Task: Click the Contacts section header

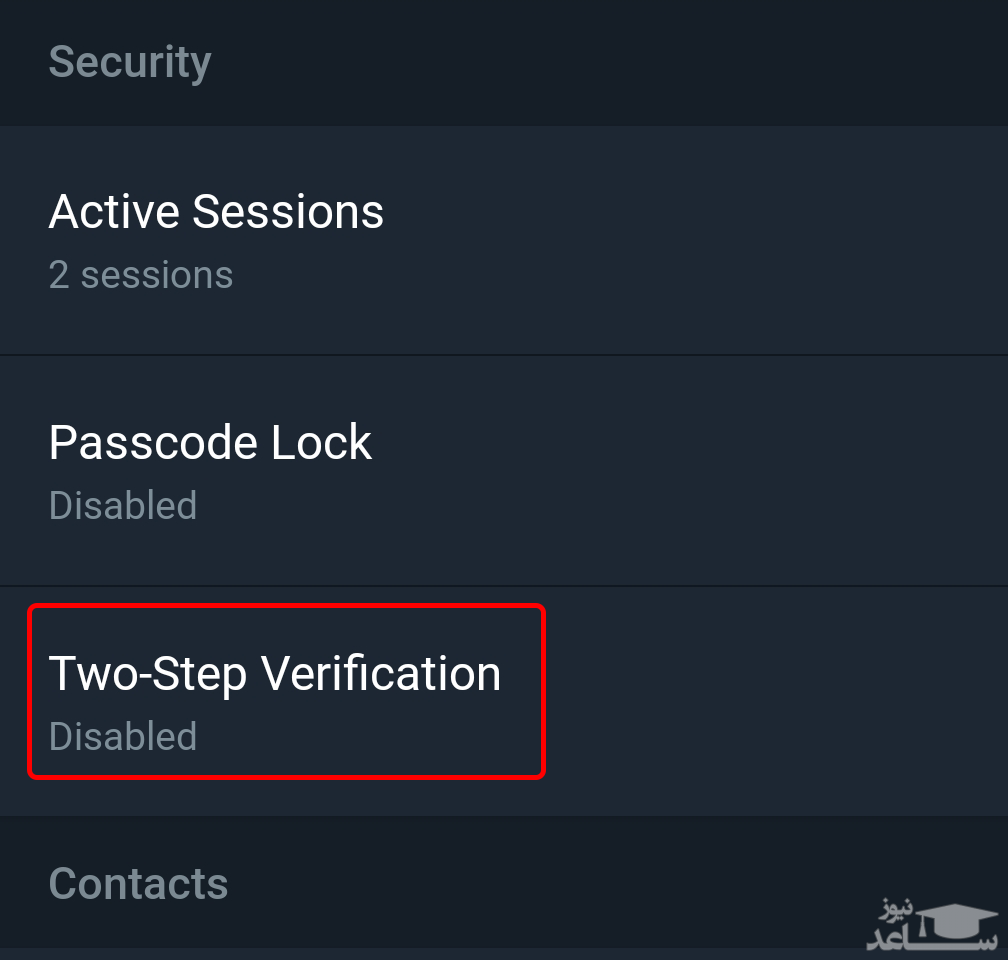Action: coord(138,884)
